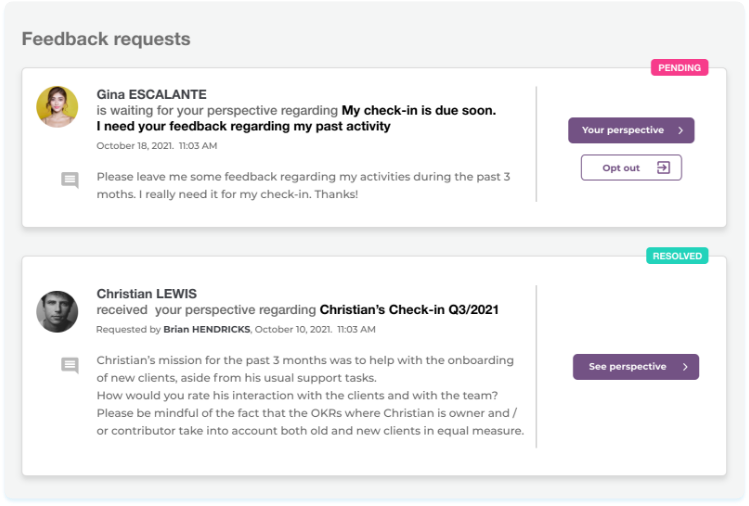The height and width of the screenshot is (506, 749).
Task: Click the pink PENDING status badge
Action: pyautogui.click(x=679, y=68)
